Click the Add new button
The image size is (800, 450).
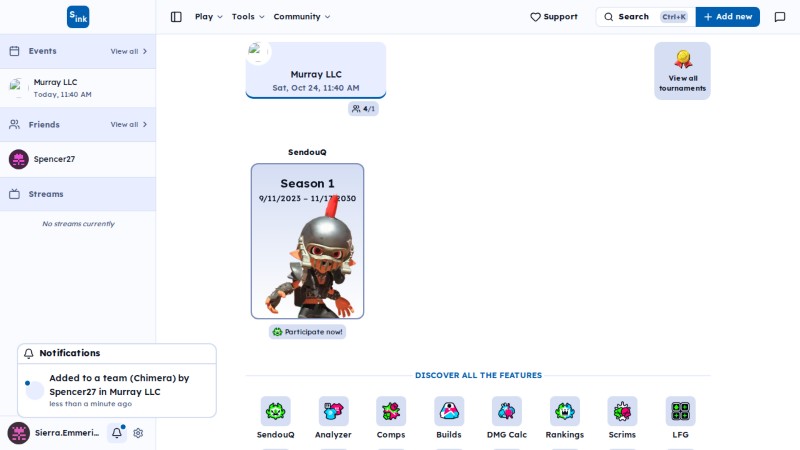[728, 17]
